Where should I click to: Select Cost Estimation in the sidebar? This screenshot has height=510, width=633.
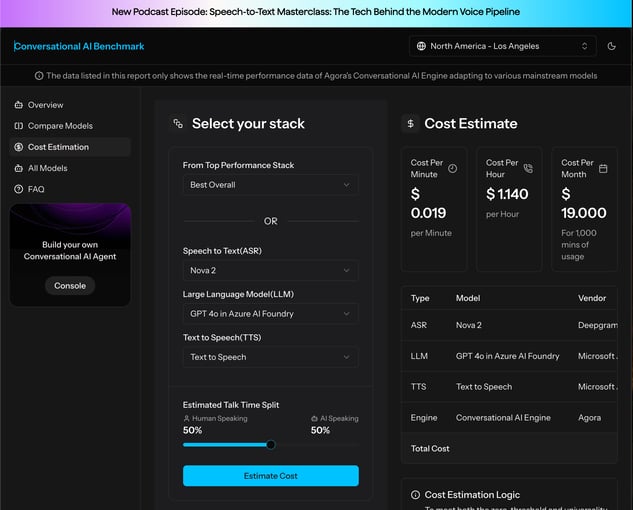[x=70, y=147]
